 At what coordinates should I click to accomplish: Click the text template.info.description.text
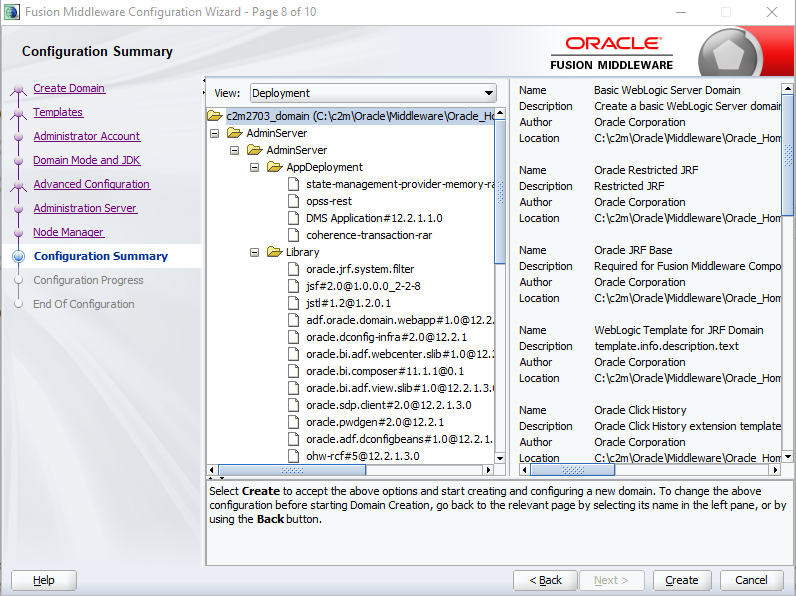click(x=667, y=346)
